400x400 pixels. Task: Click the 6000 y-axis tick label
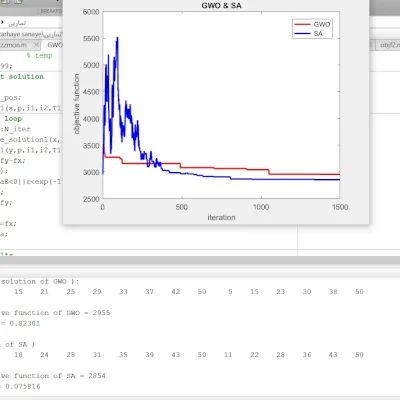click(91, 12)
